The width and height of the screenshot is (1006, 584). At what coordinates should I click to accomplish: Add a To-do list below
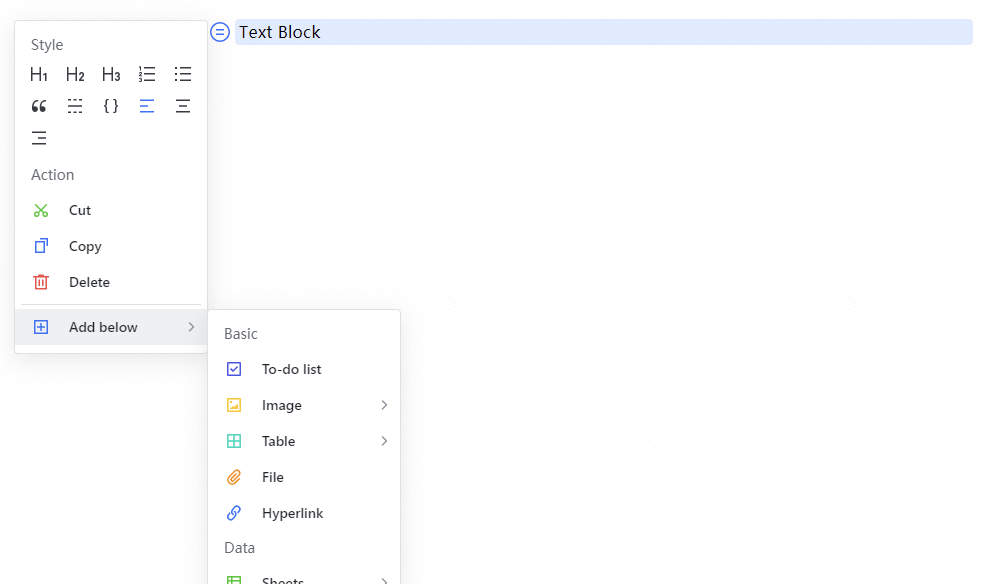point(291,369)
